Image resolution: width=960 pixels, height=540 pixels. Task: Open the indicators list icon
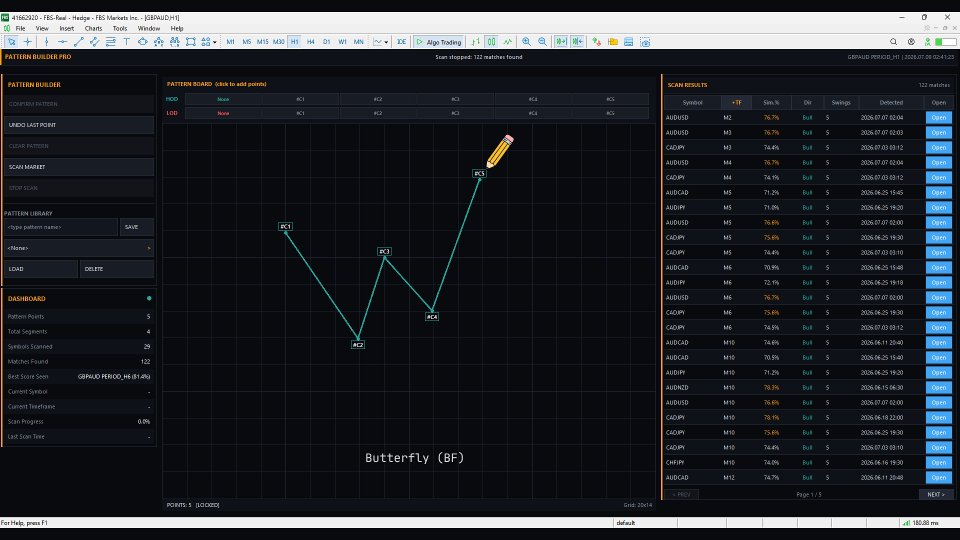click(596, 42)
